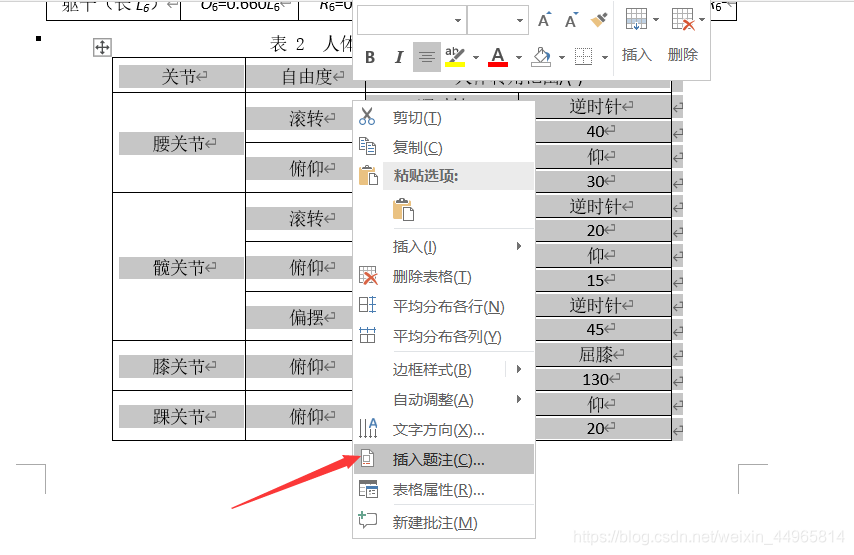Choose 删除表格(T) menu entry
The image size is (854, 555).
444,277
